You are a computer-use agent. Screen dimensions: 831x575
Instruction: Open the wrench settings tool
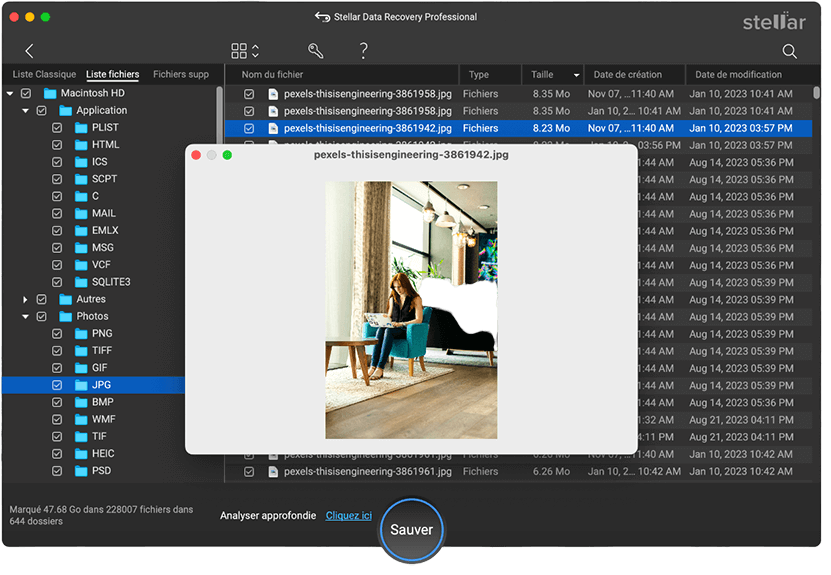(315, 51)
